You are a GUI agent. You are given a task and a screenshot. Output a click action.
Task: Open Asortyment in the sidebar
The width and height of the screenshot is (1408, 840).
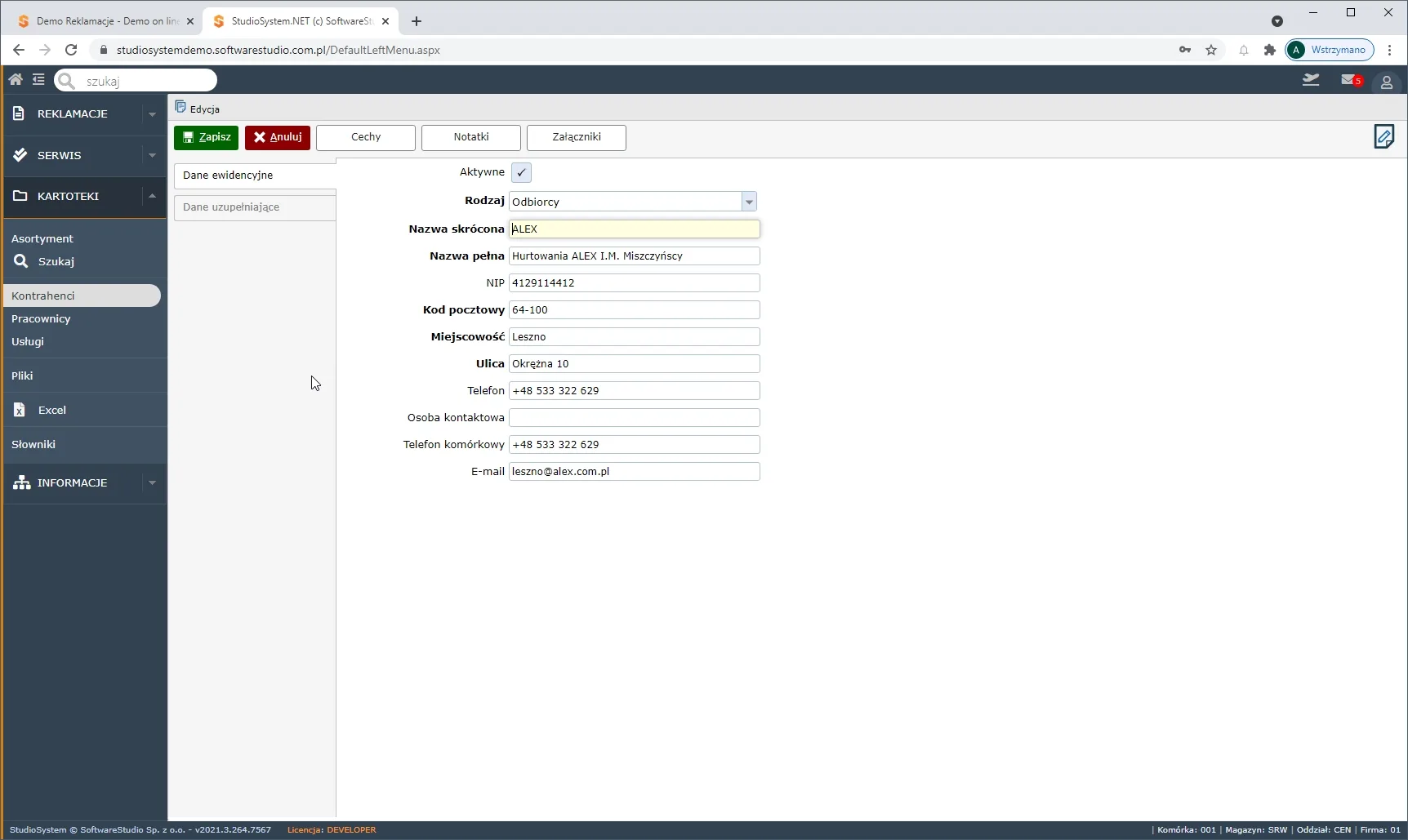pyautogui.click(x=42, y=238)
